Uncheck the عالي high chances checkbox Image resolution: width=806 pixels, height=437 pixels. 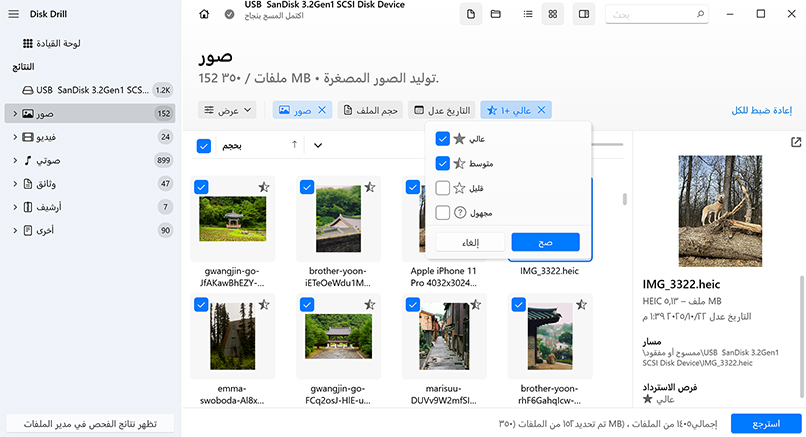[443, 139]
